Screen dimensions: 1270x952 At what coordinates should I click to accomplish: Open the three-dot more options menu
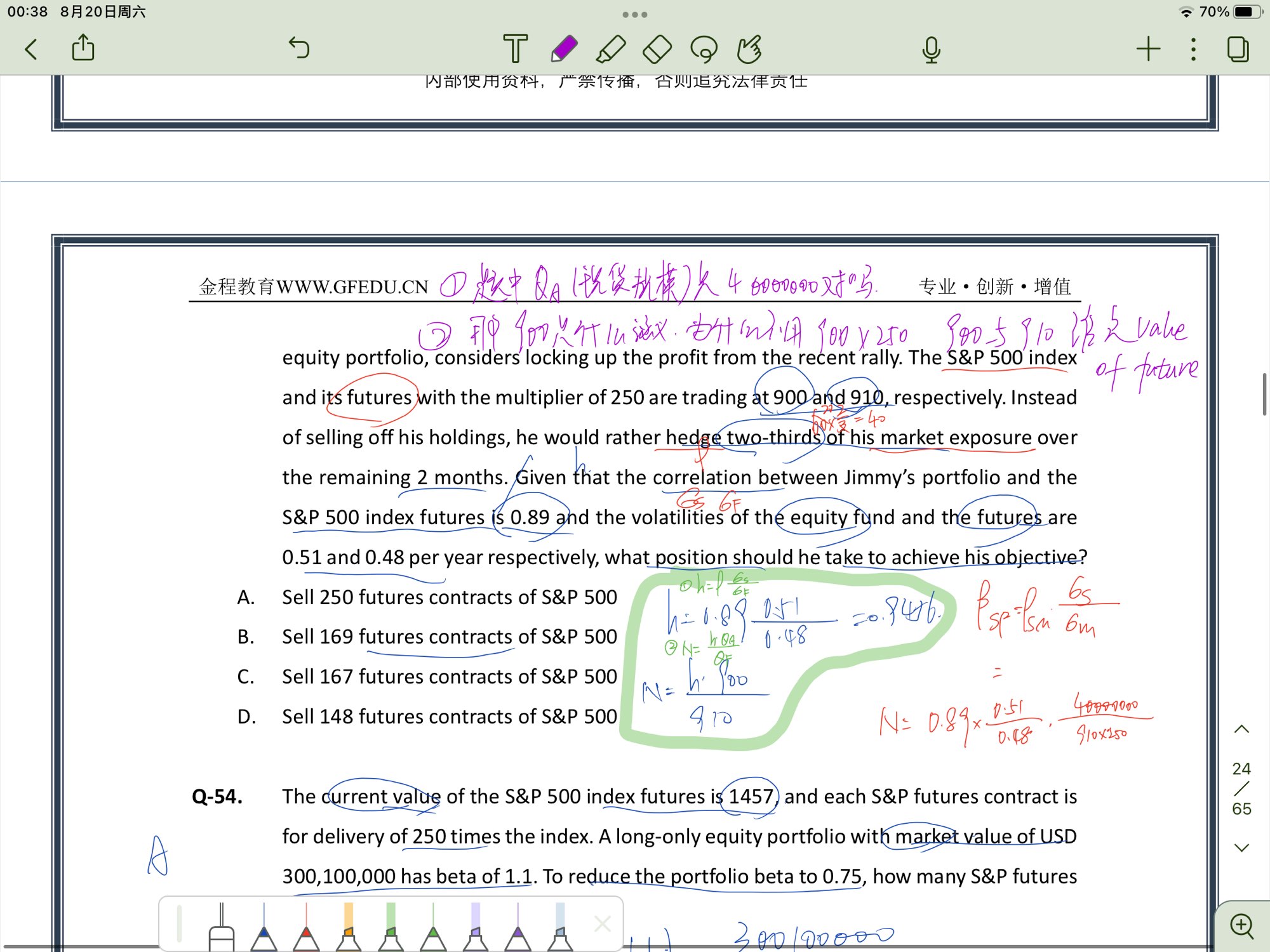pos(1193,49)
